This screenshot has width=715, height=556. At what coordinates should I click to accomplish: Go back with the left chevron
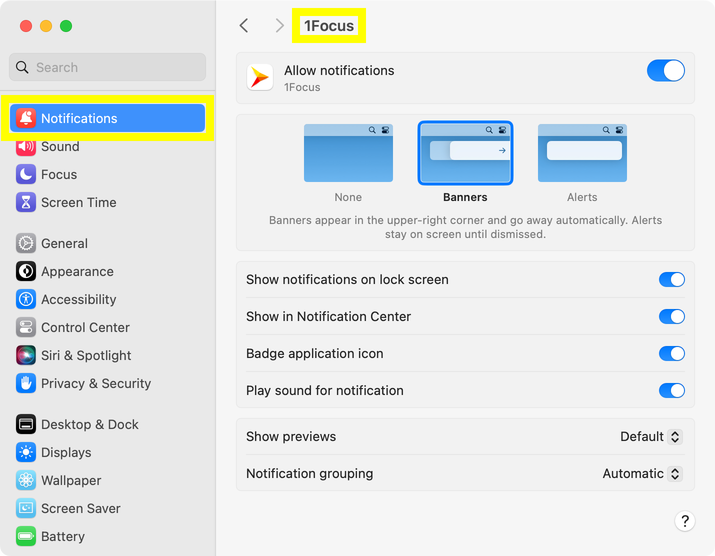[x=244, y=26]
